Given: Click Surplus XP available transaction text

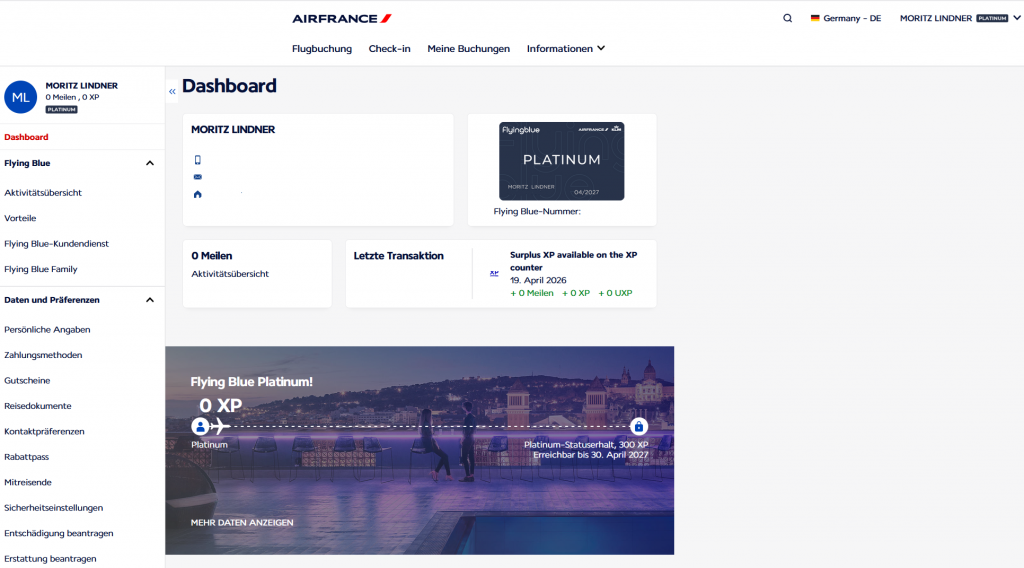Looking at the screenshot, I should pos(573,261).
